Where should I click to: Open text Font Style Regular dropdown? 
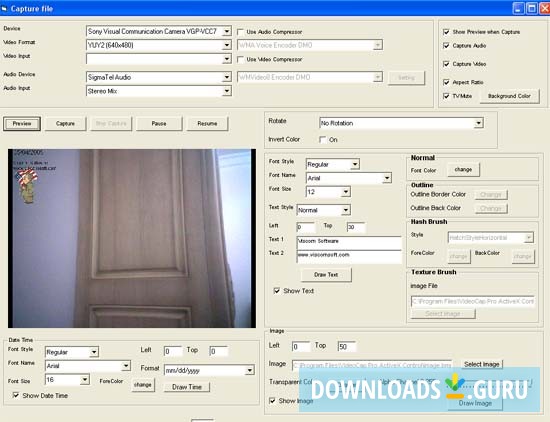tap(355, 164)
